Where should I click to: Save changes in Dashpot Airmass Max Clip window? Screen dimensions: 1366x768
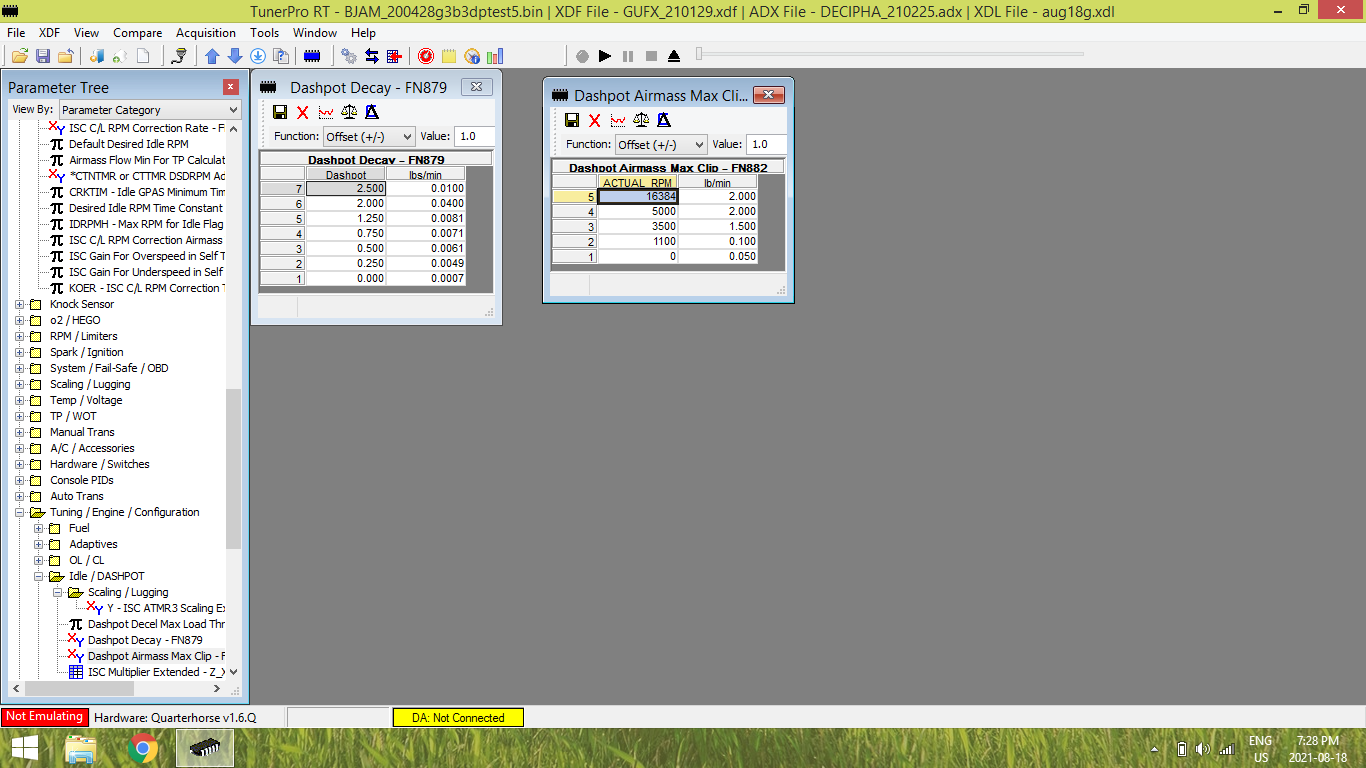coord(572,120)
